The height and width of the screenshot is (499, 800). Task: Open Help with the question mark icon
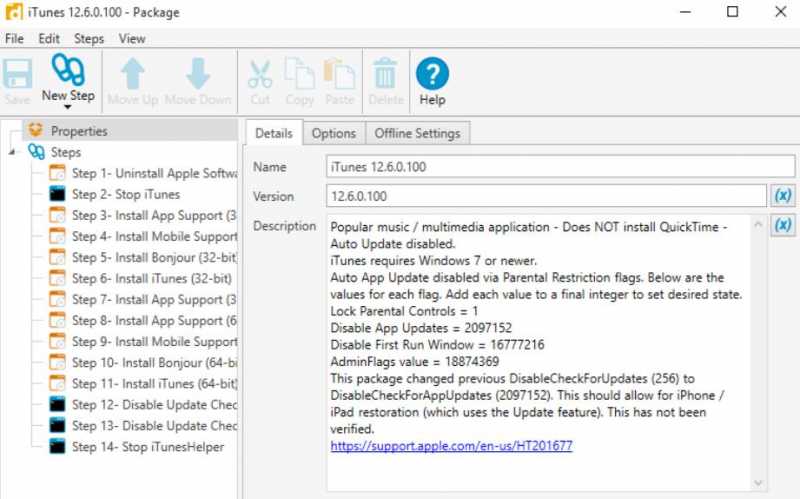(x=433, y=73)
